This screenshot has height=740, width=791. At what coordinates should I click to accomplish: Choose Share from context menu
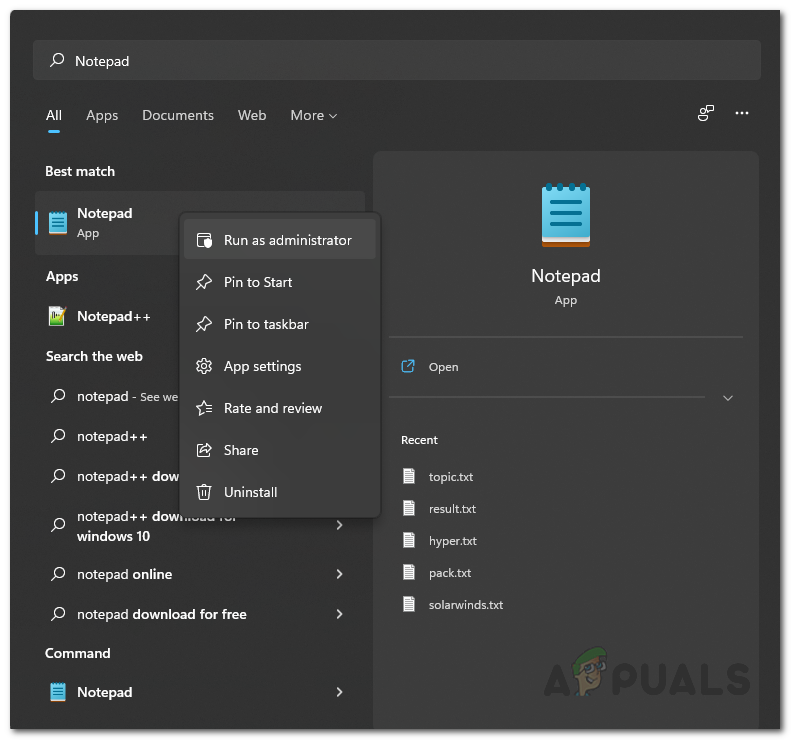(x=279, y=450)
